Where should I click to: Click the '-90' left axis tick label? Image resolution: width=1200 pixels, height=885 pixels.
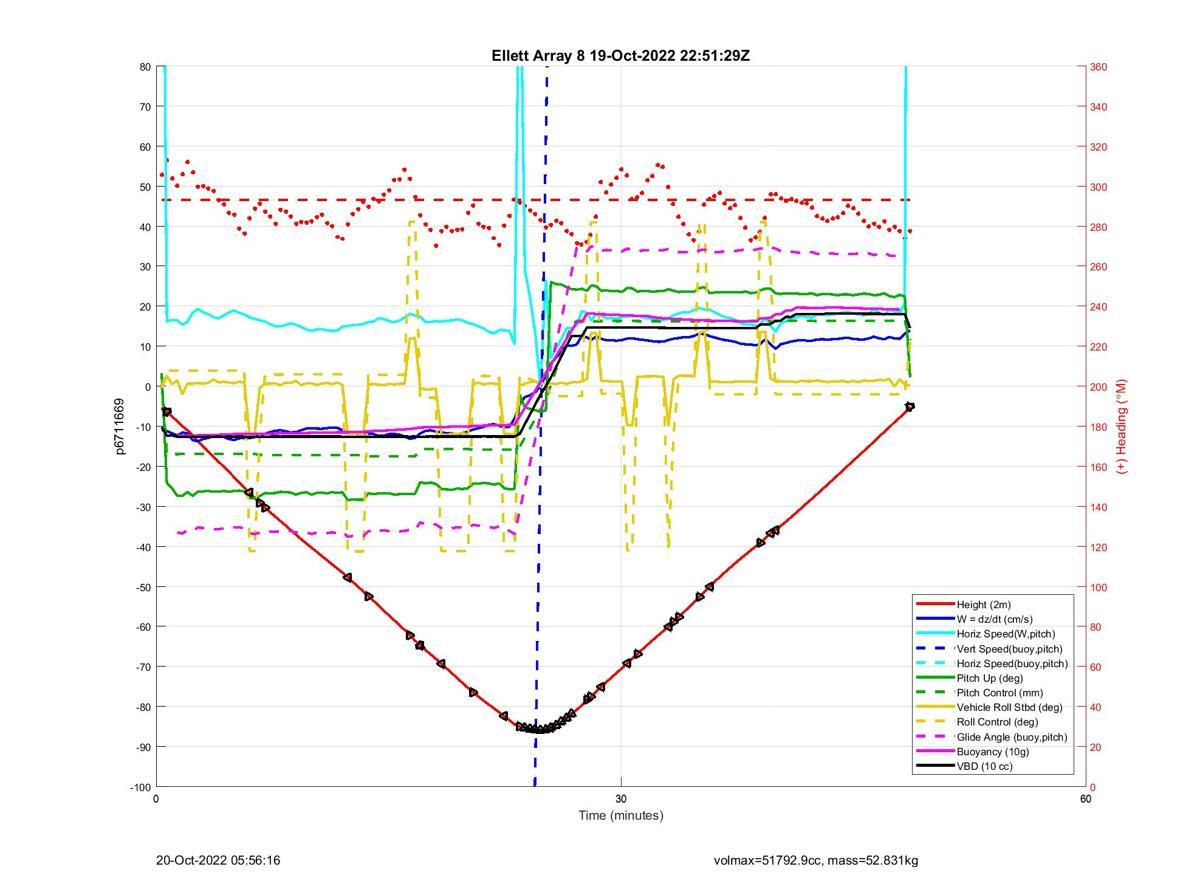click(142, 747)
